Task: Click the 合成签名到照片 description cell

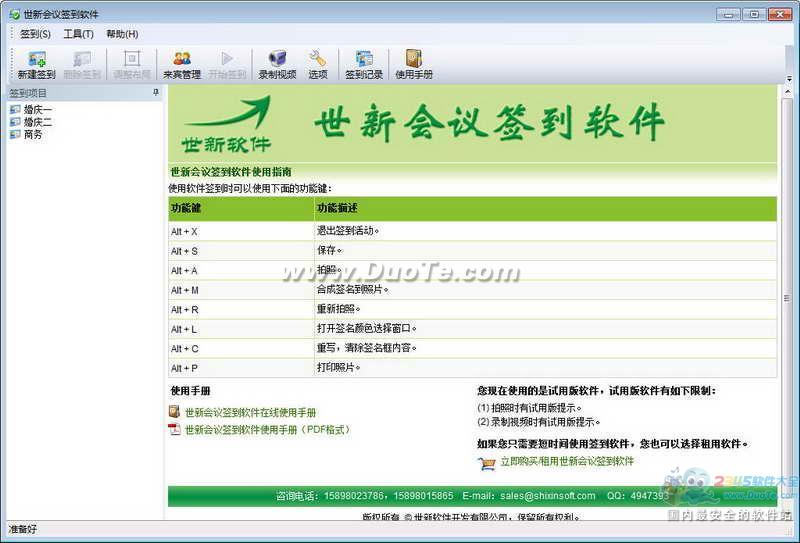Action: pyautogui.click(x=545, y=290)
